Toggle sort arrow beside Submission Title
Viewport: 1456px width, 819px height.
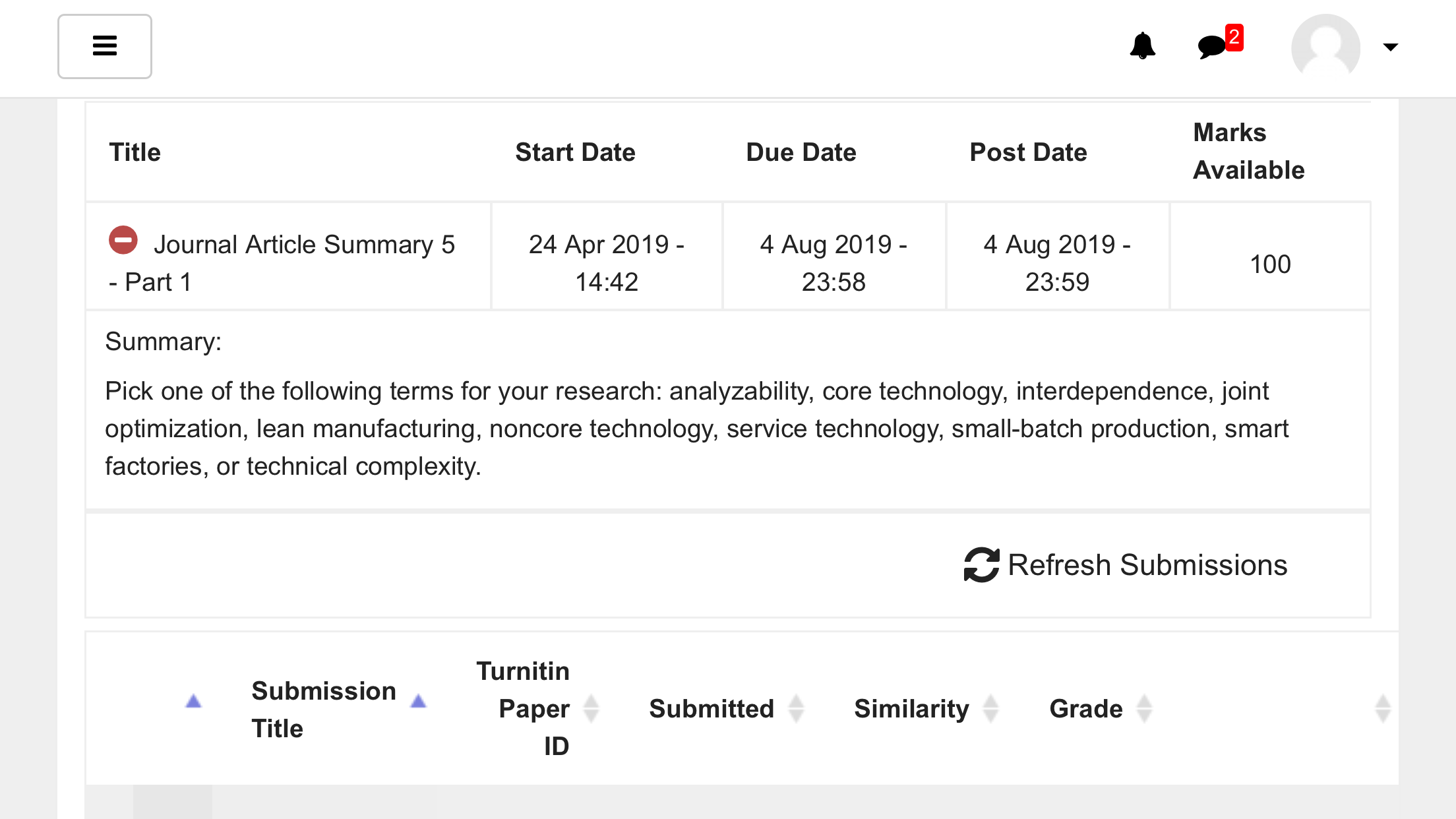418,701
